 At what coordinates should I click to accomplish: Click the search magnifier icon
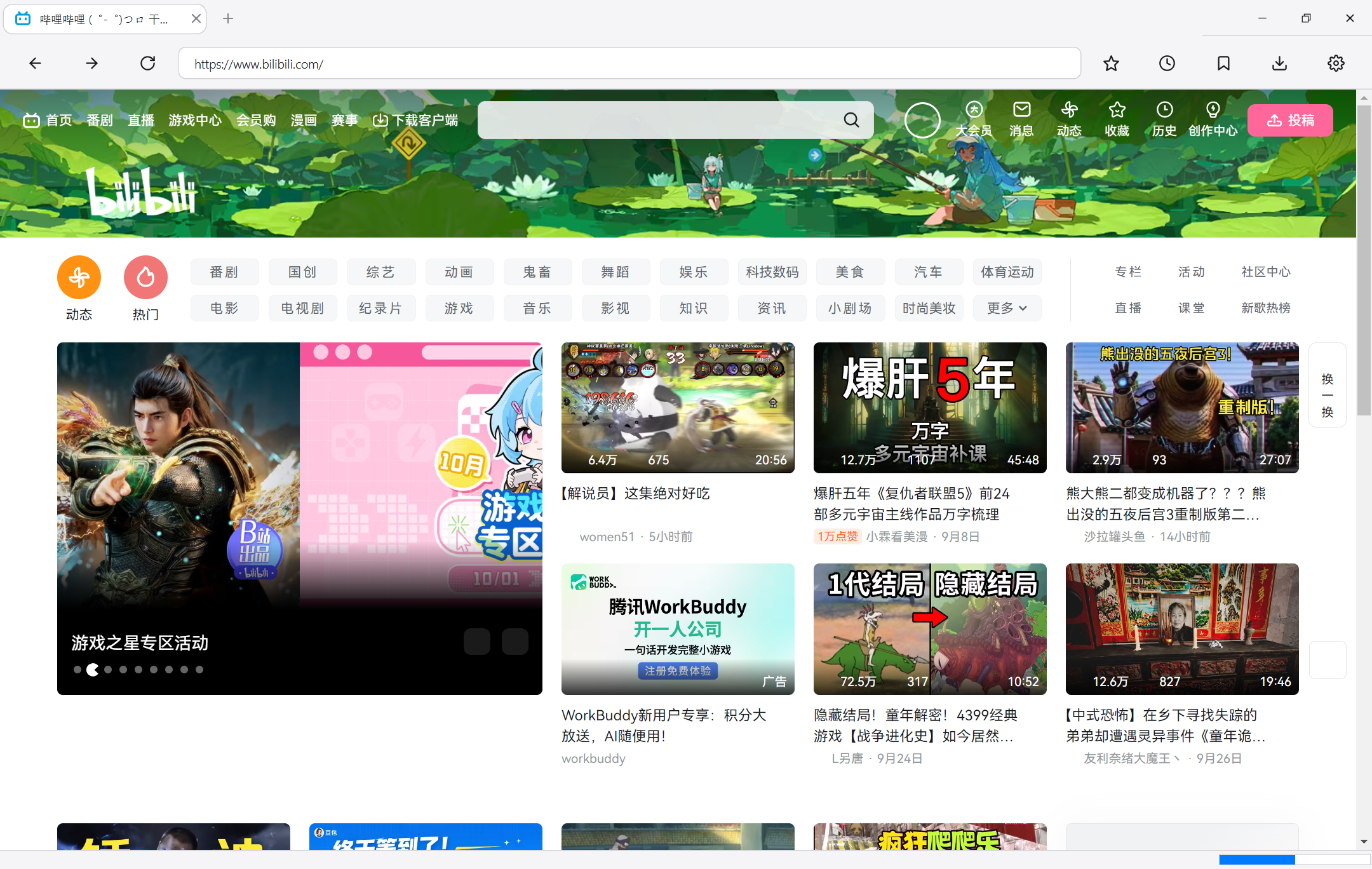tap(851, 120)
